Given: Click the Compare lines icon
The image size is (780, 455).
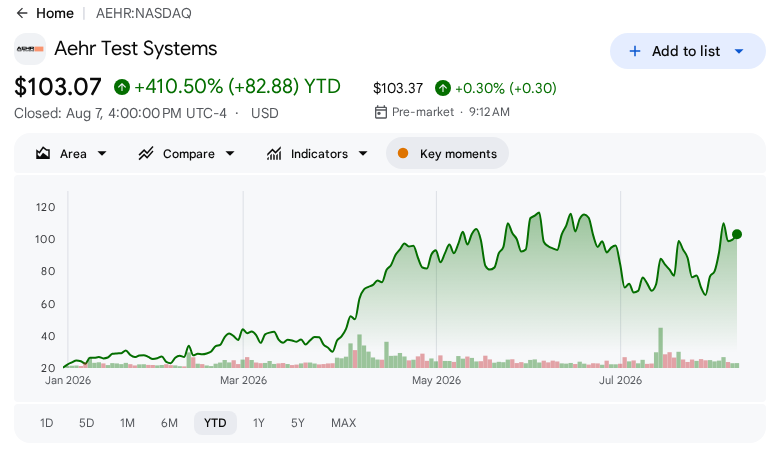Looking at the screenshot, I should [x=146, y=154].
